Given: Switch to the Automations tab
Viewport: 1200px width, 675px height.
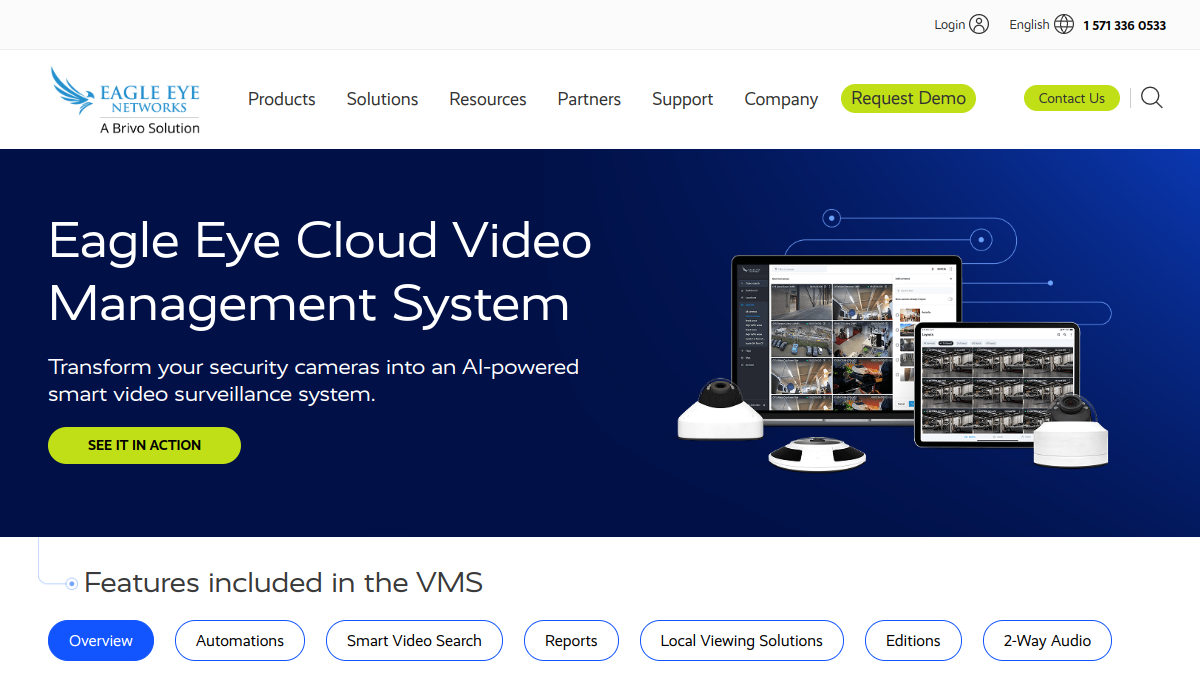Looking at the screenshot, I should tap(240, 641).
